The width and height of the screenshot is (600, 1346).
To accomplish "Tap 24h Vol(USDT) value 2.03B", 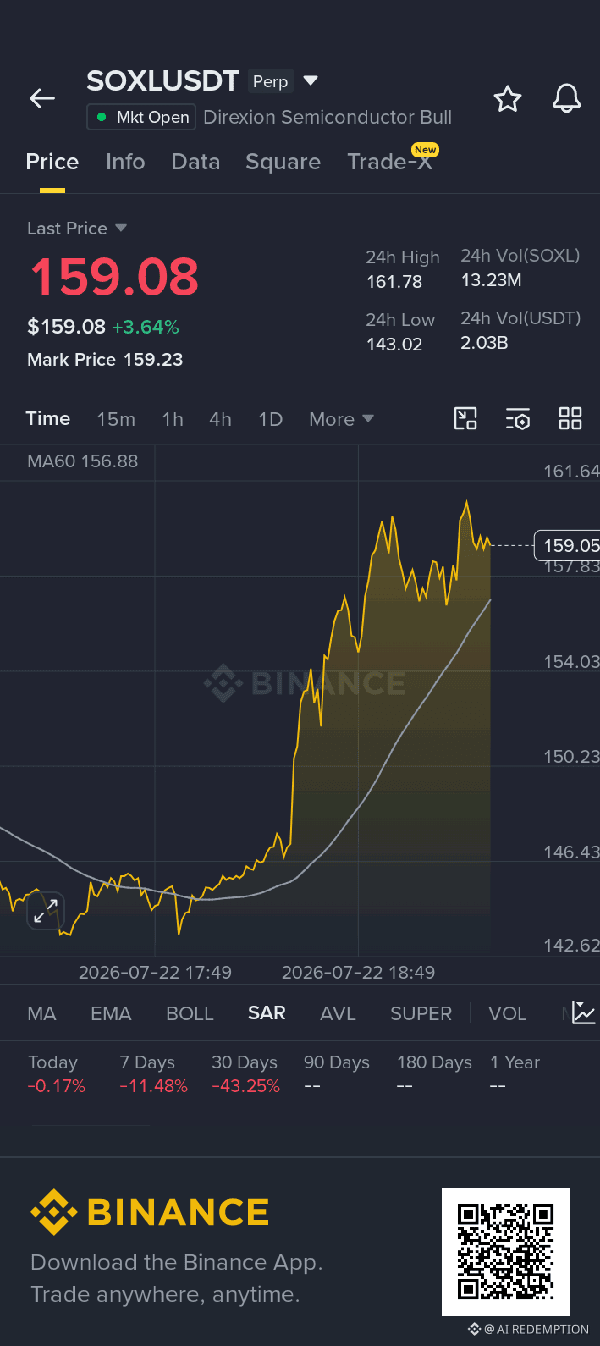I will 484,343.
